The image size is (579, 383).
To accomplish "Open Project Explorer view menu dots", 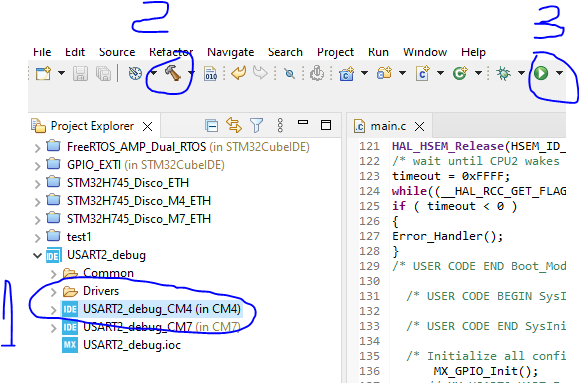I will click(x=280, y=125).
